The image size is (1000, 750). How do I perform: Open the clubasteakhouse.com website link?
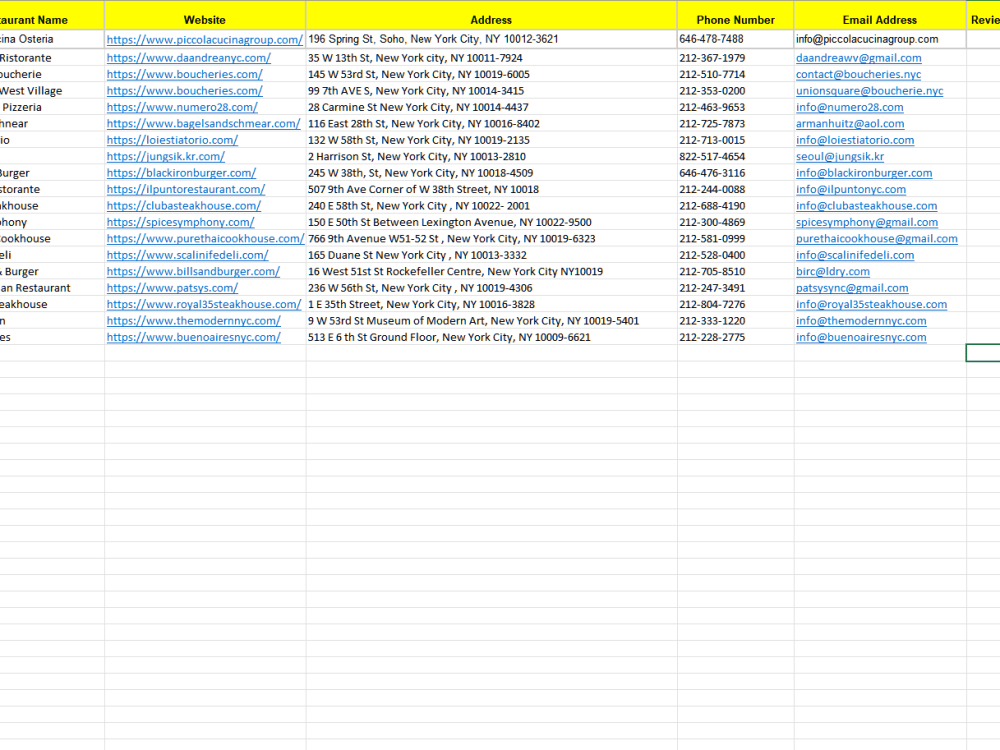184,207
